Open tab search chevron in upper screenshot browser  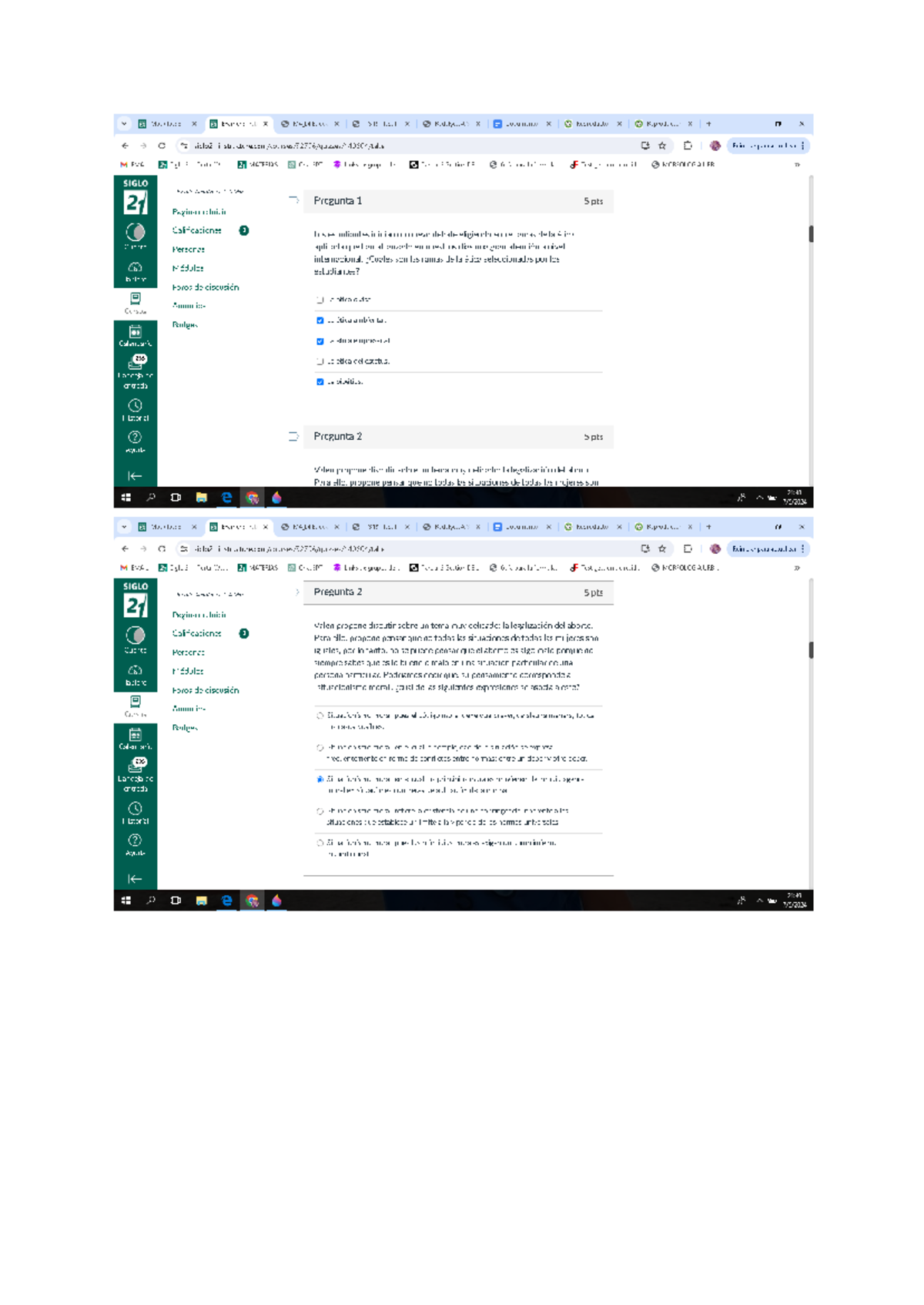pos(124,123)
